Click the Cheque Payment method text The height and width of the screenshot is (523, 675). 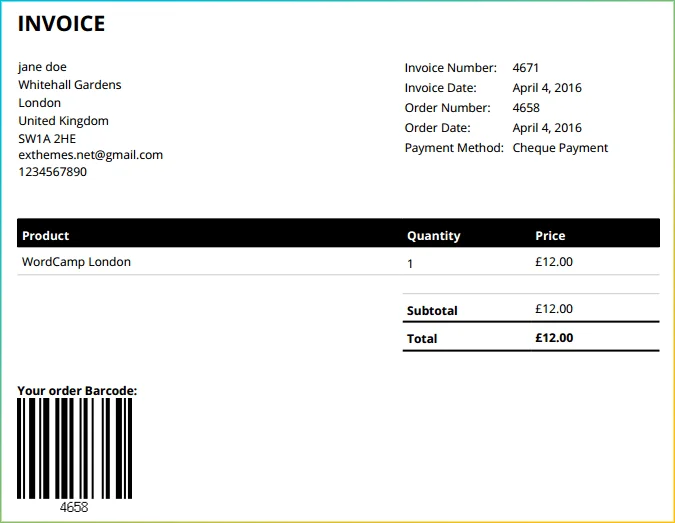(560, 148)
